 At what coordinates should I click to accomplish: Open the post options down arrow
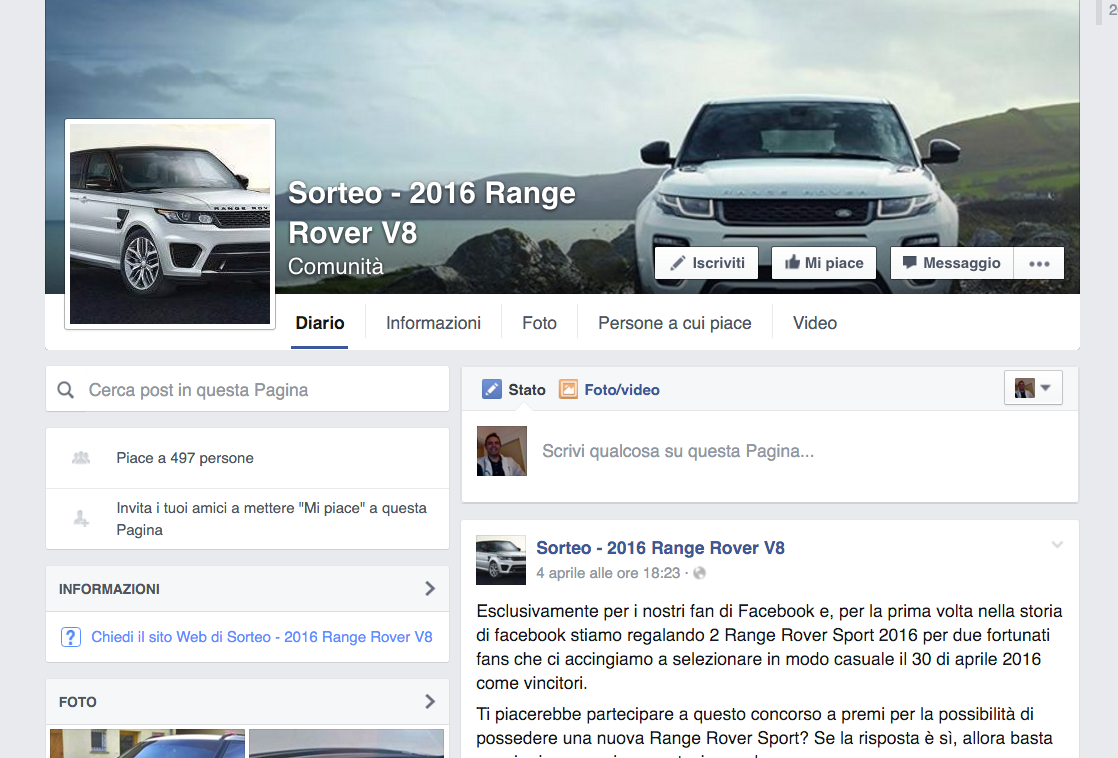click(1057, 545)
